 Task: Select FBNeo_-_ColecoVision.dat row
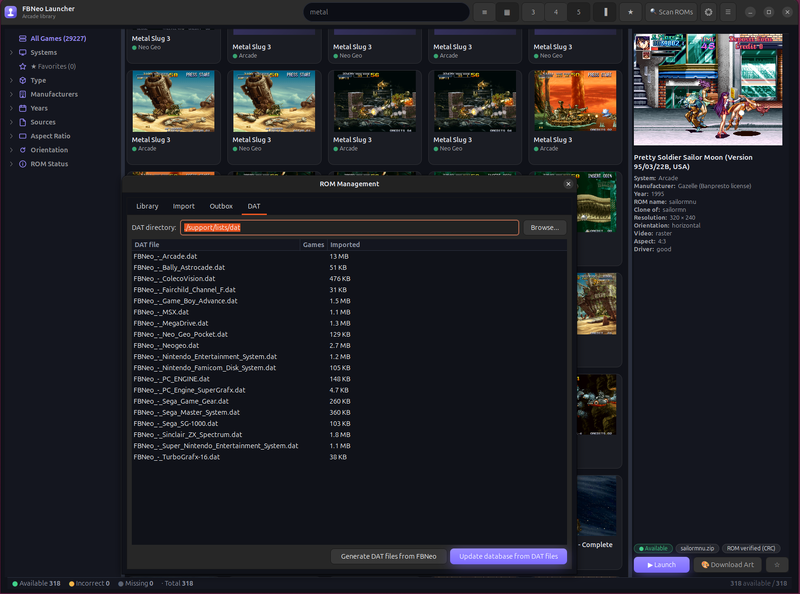[349, 279]
